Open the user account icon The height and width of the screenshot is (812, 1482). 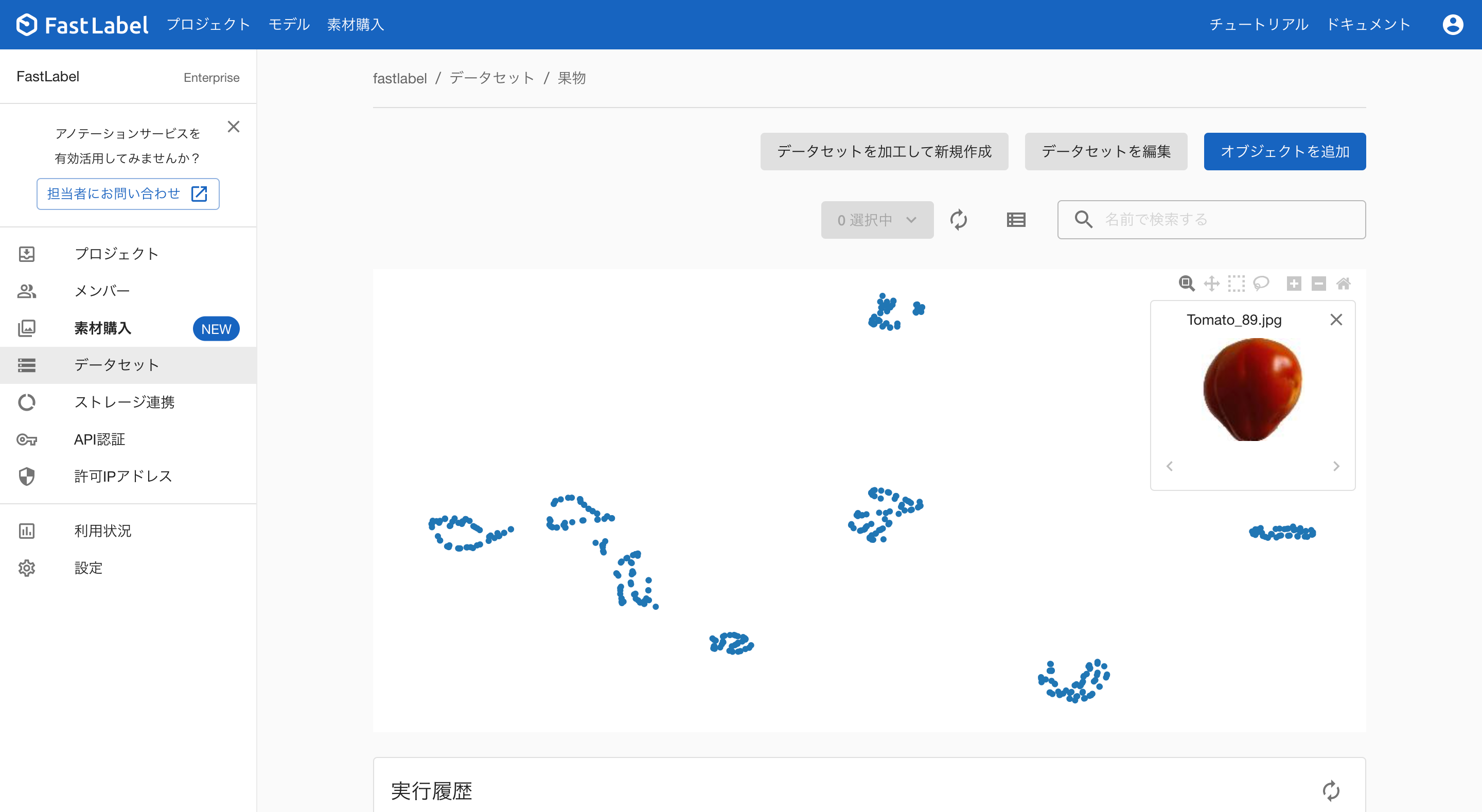[1452, 25]
